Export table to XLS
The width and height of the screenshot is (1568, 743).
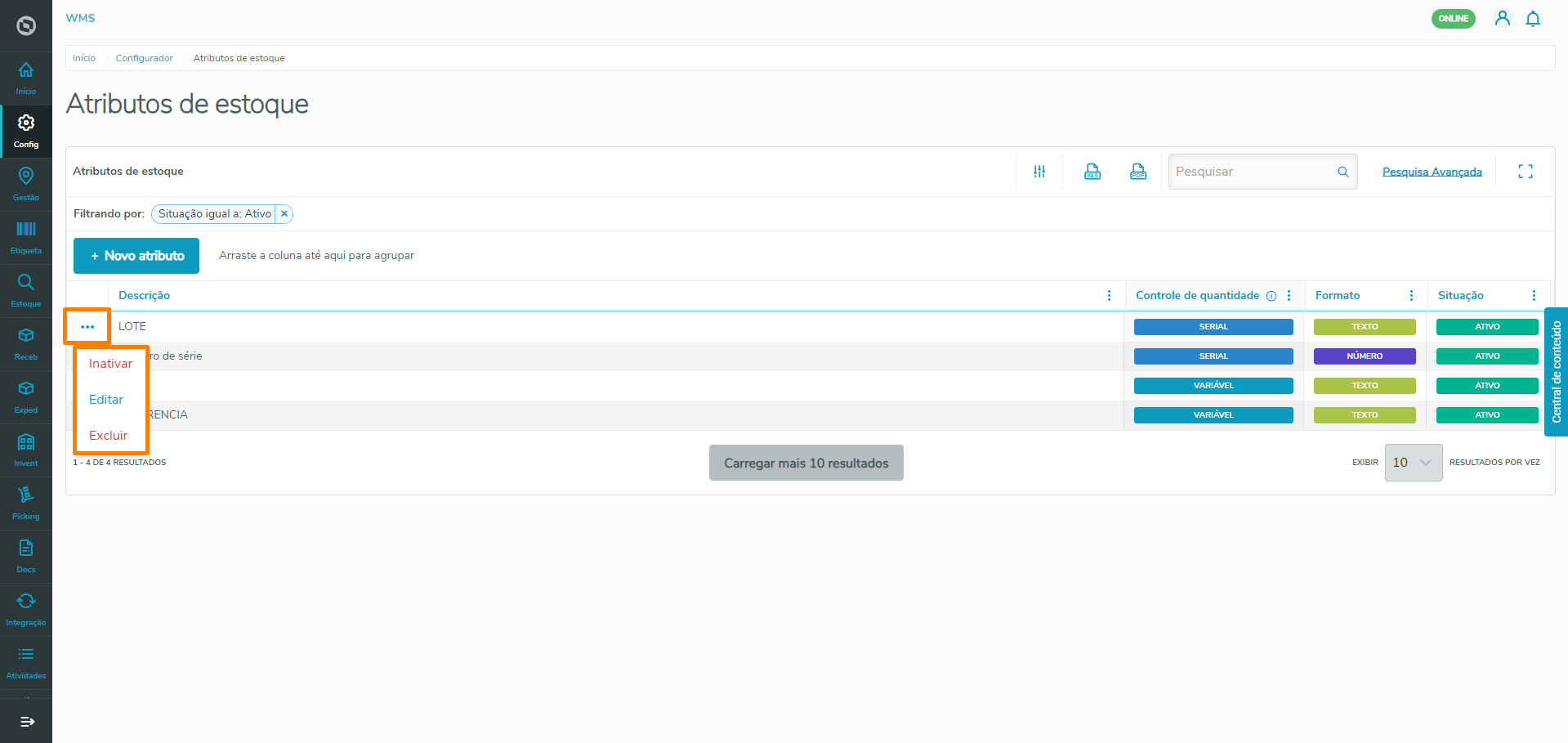(x=1092, y=172)
